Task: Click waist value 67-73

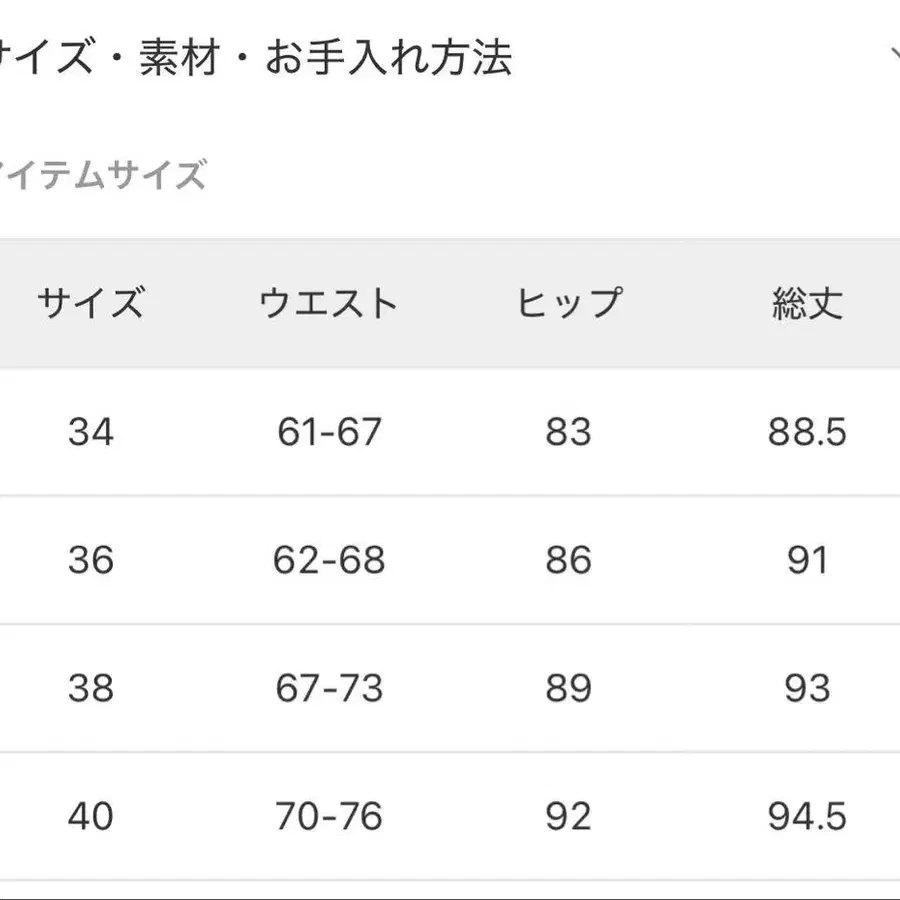Action: point(329,688)
